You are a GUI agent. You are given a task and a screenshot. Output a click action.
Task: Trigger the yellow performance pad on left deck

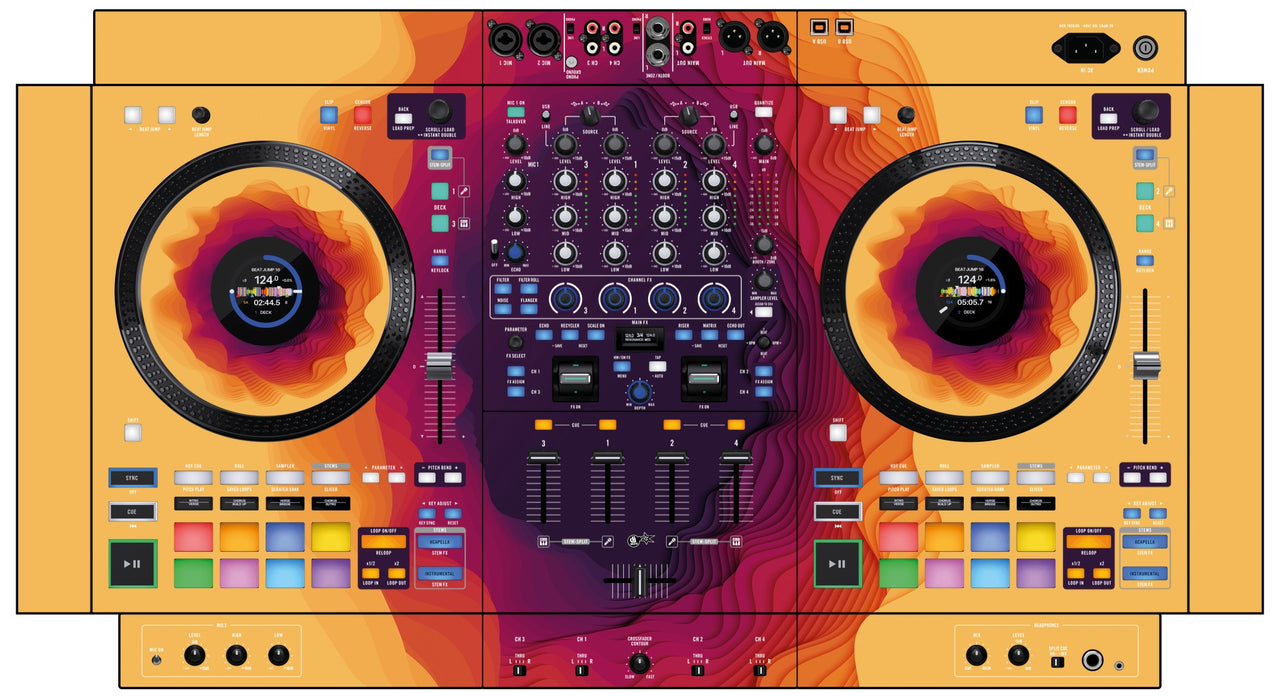point(330,537)
